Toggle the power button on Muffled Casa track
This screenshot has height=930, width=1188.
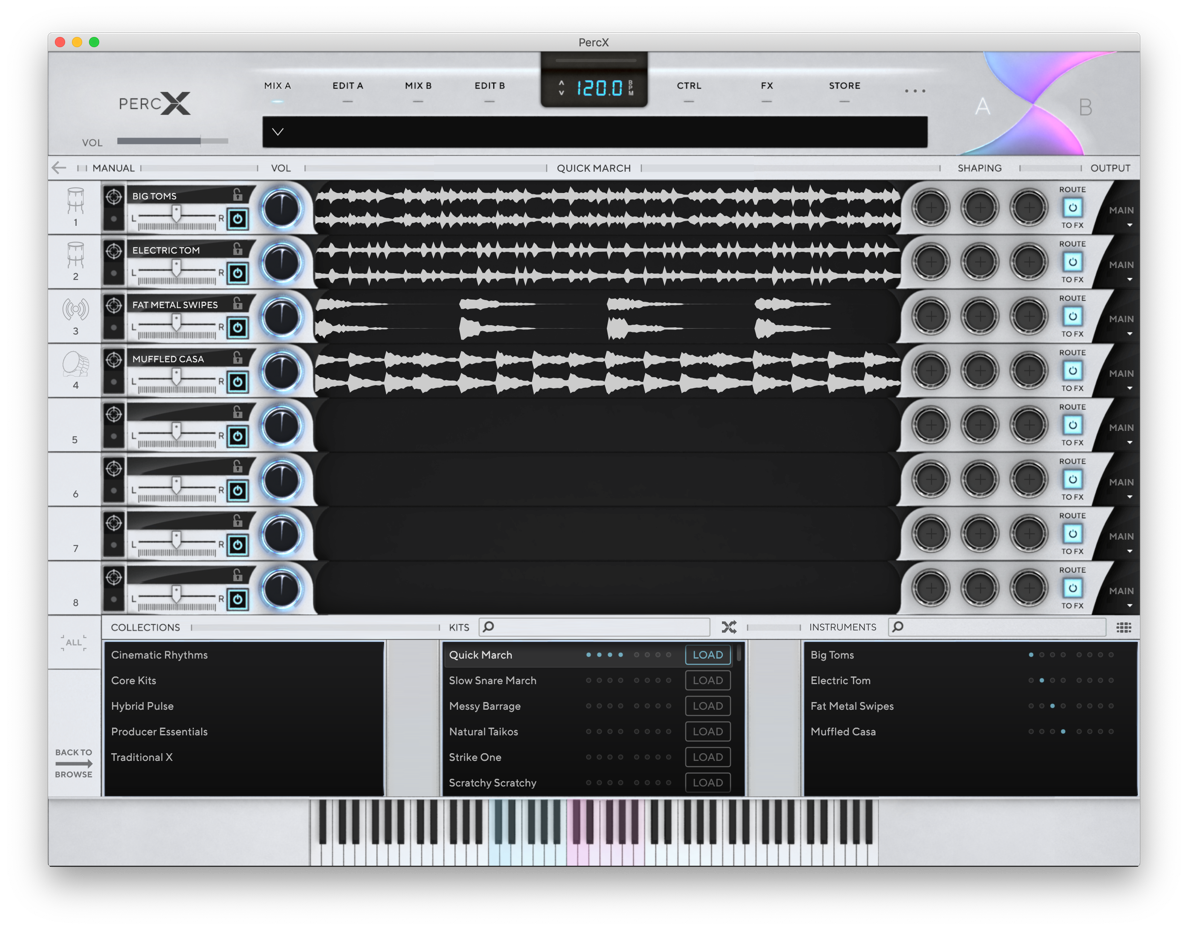coord(238,382)
